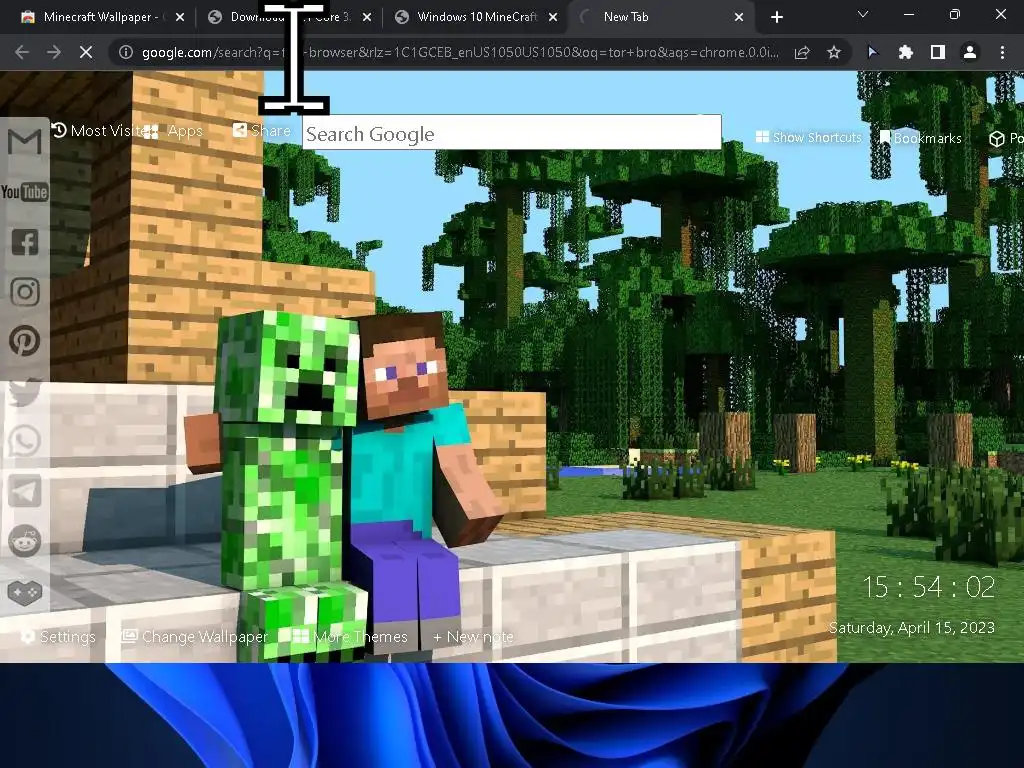1024x768 pixels.
Task: Open a new tab with the plus button
Action: tap(776, 18)
